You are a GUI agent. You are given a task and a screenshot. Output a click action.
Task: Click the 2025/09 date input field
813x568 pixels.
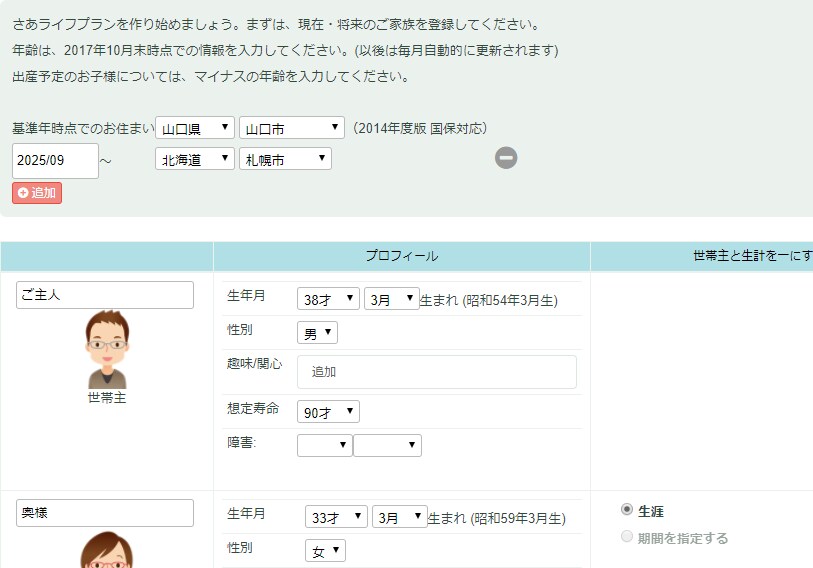tap(55, 161)
